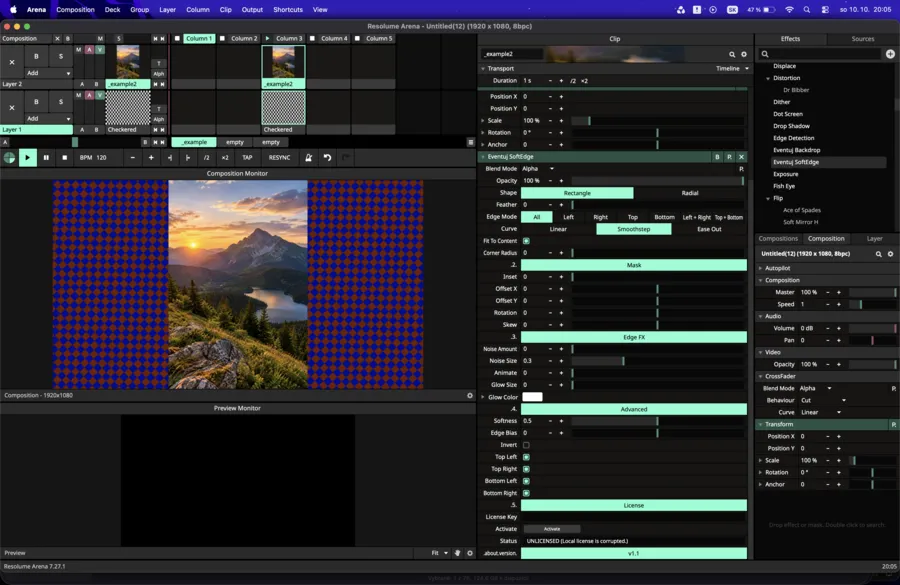Open the clip panel settings gear
This screenshot has width=900, height=585.
pos(744,55)
